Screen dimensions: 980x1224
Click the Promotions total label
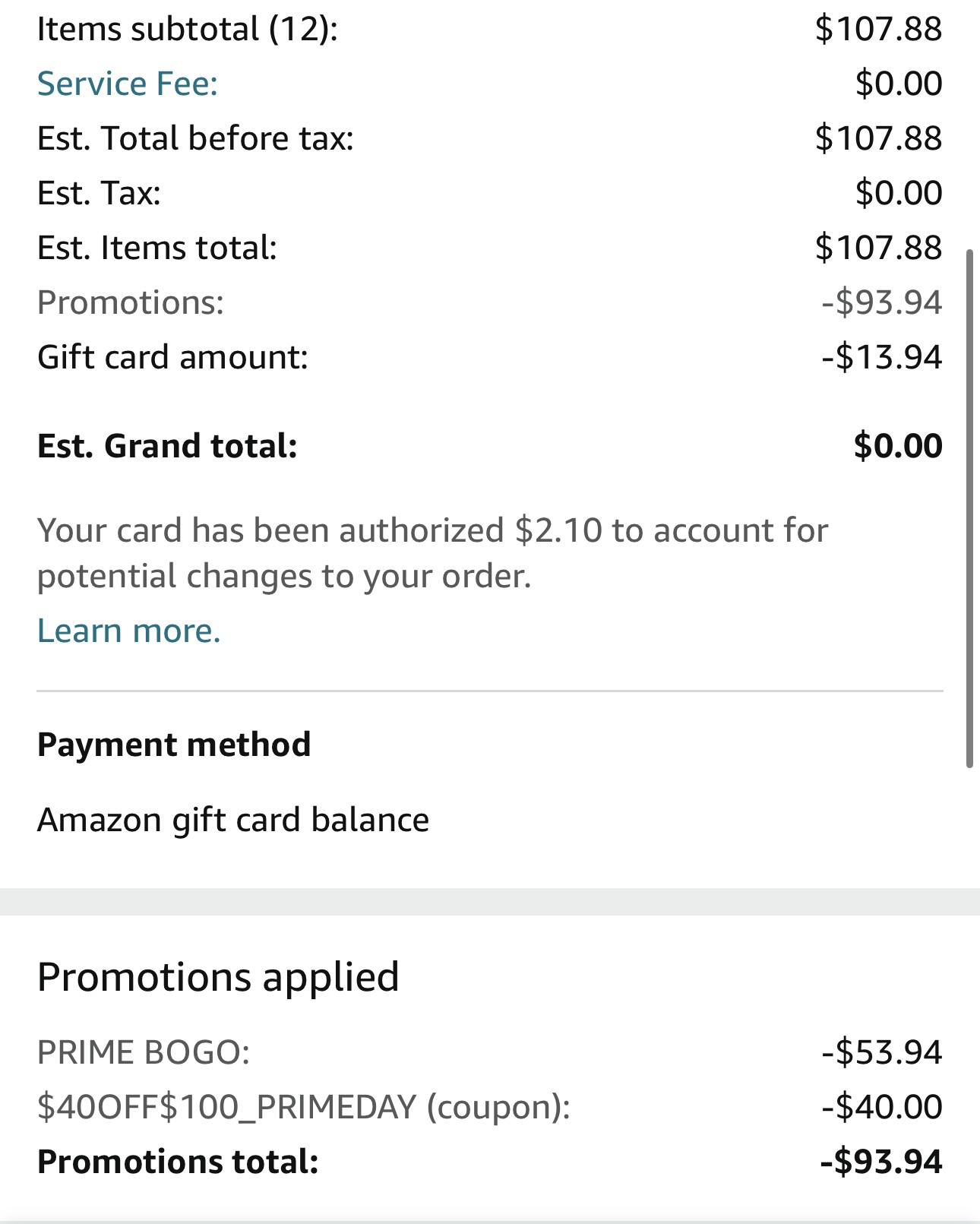point(178,1162)
